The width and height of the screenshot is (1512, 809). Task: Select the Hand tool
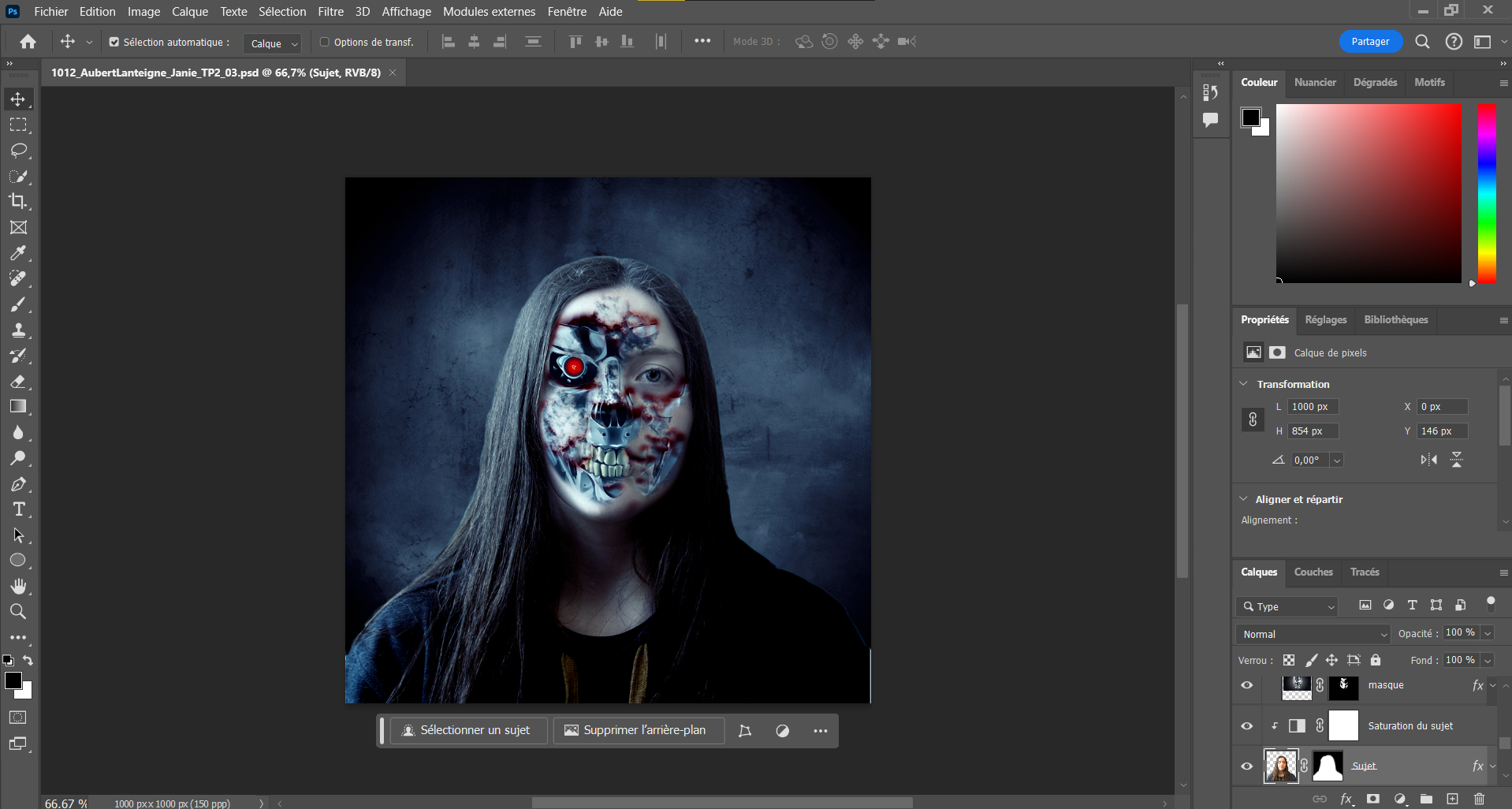(x=18, y=586)
